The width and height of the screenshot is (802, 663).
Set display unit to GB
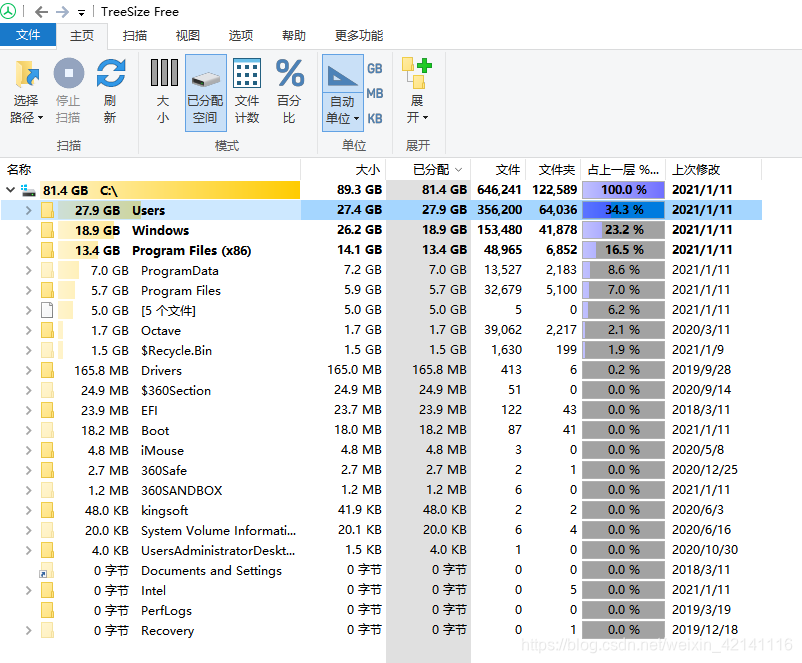click(374, 68)
